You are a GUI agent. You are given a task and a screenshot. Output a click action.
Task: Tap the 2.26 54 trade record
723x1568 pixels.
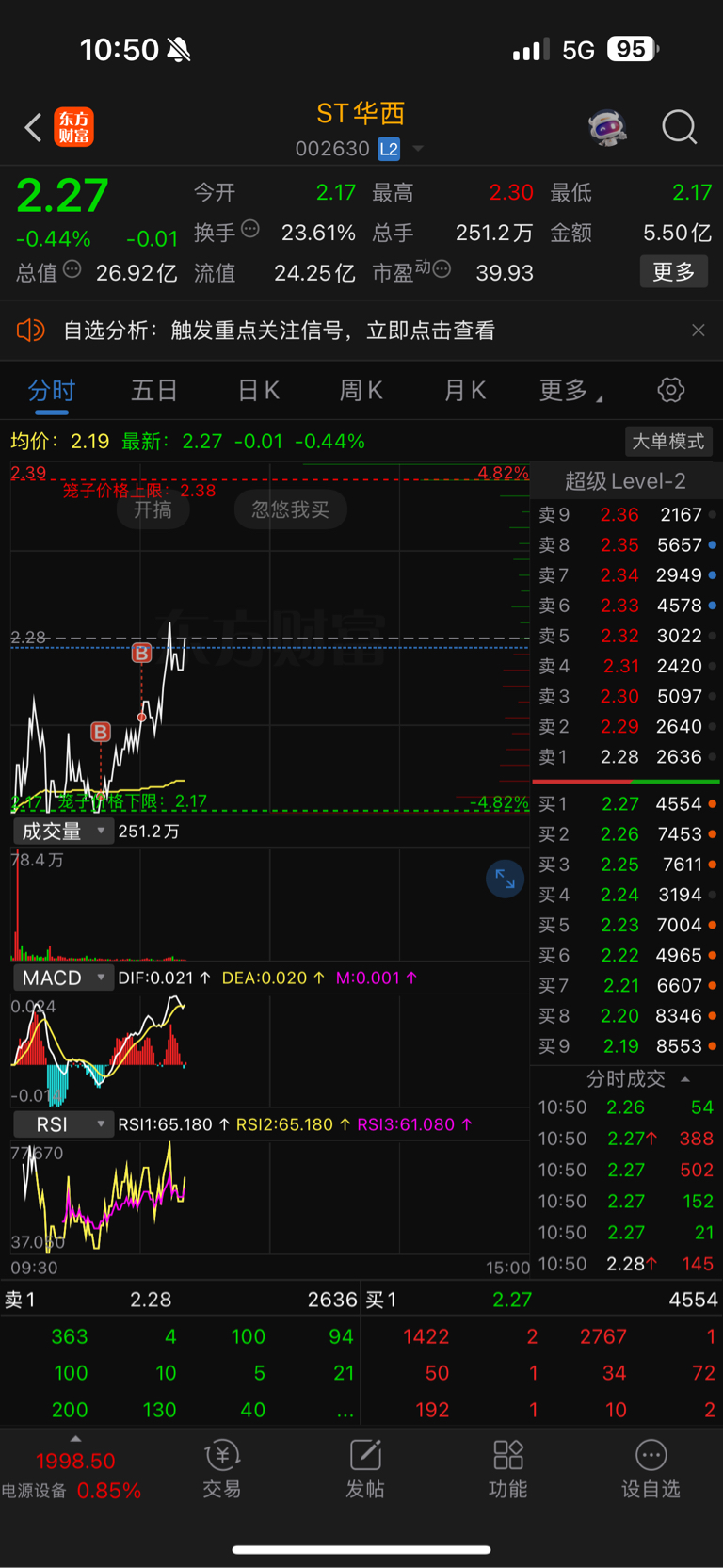626,1107
